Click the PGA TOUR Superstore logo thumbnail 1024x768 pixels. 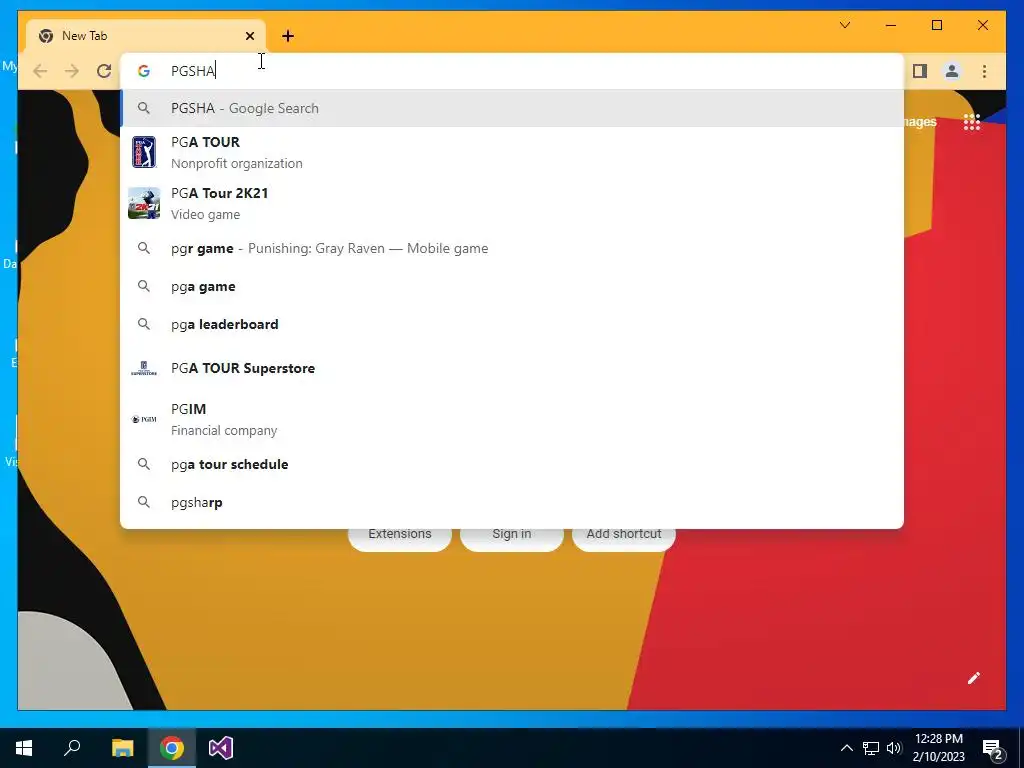pyautogui.click(x=144, y=368)
